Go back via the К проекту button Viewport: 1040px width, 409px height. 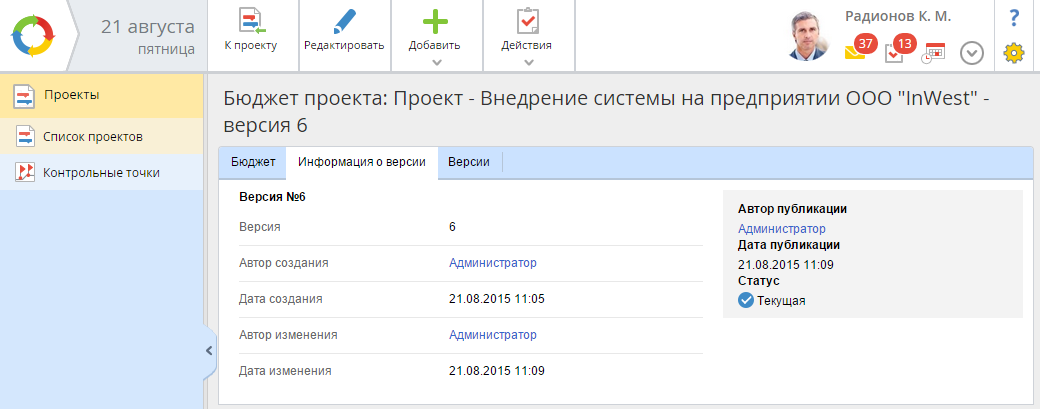[251, 31]
